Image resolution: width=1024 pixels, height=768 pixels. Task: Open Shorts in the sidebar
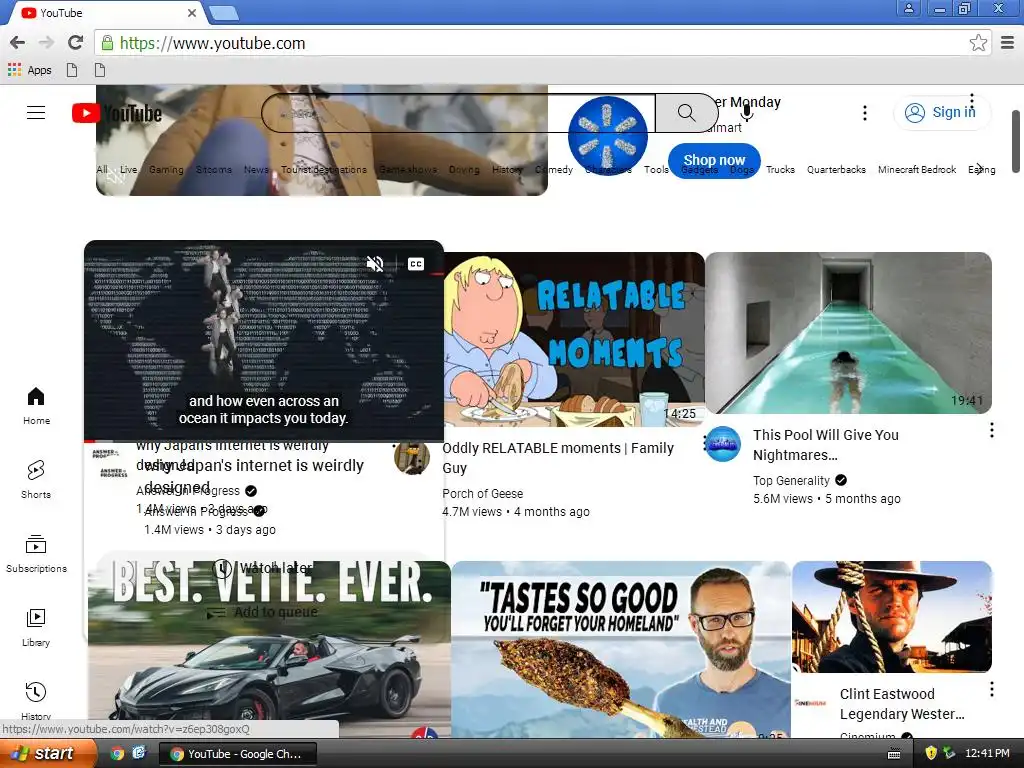[x=36, y=479]
